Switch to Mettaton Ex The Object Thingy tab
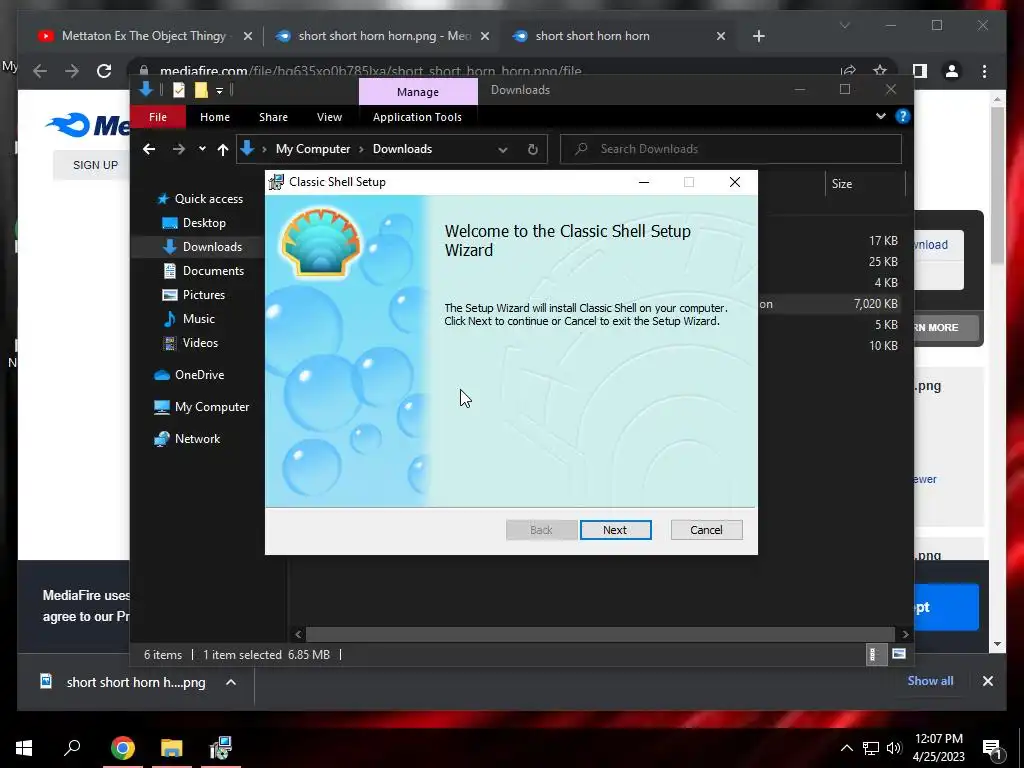Screen dimensions: 1024x768 [144, 36]
